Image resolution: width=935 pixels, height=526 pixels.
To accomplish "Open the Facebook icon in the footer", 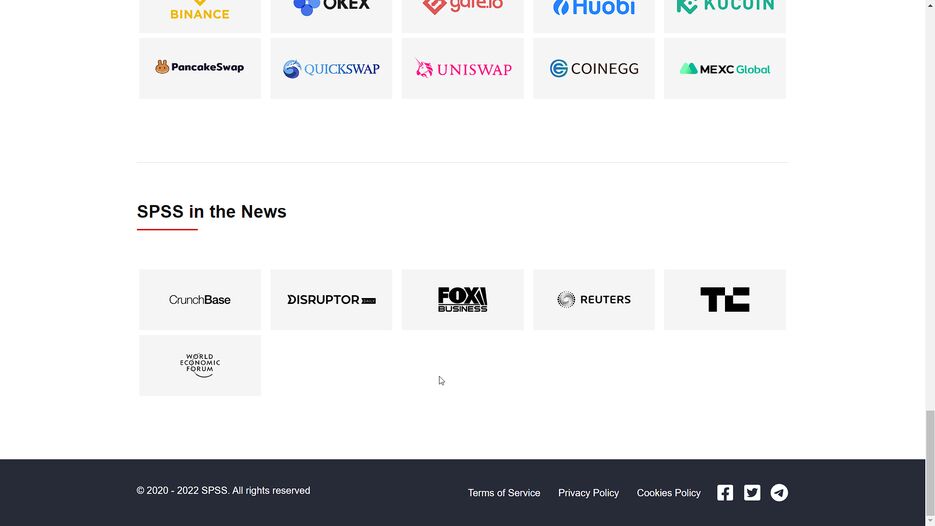I will pos(725,493).
